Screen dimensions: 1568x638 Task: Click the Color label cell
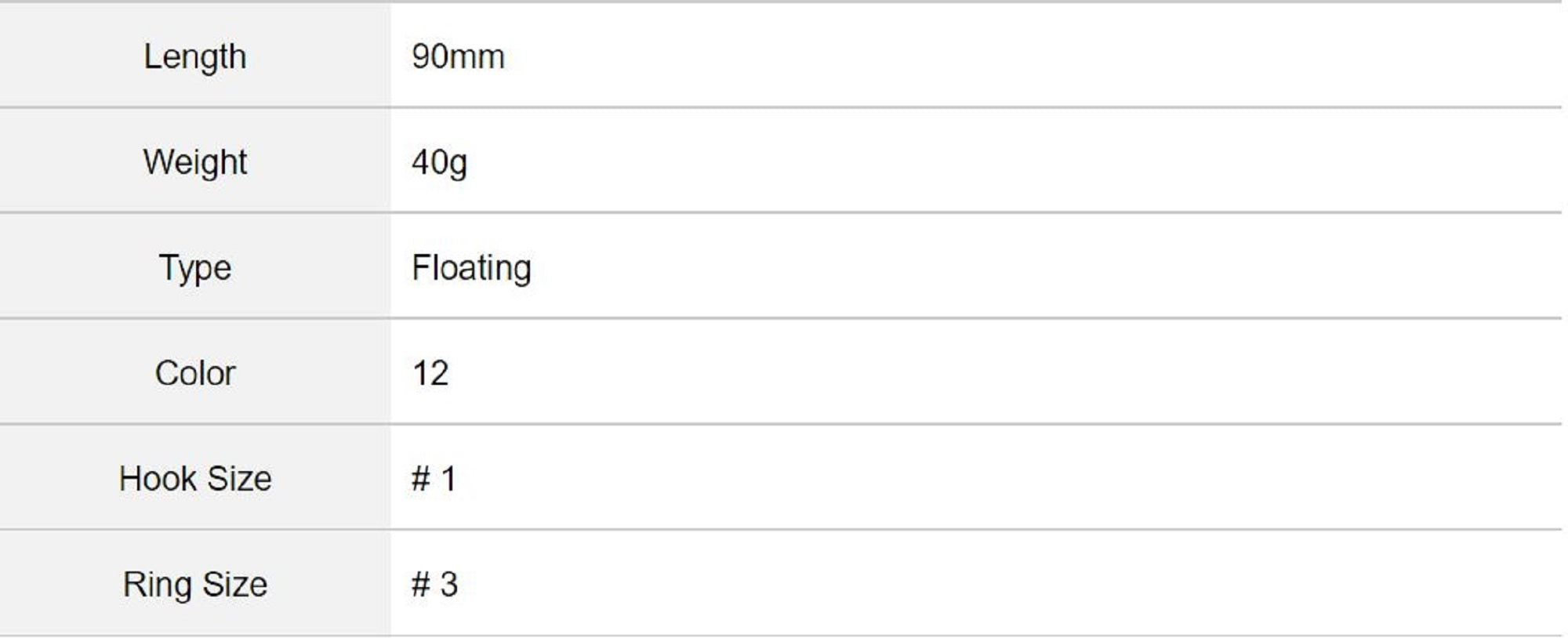[x=194, y=373]
